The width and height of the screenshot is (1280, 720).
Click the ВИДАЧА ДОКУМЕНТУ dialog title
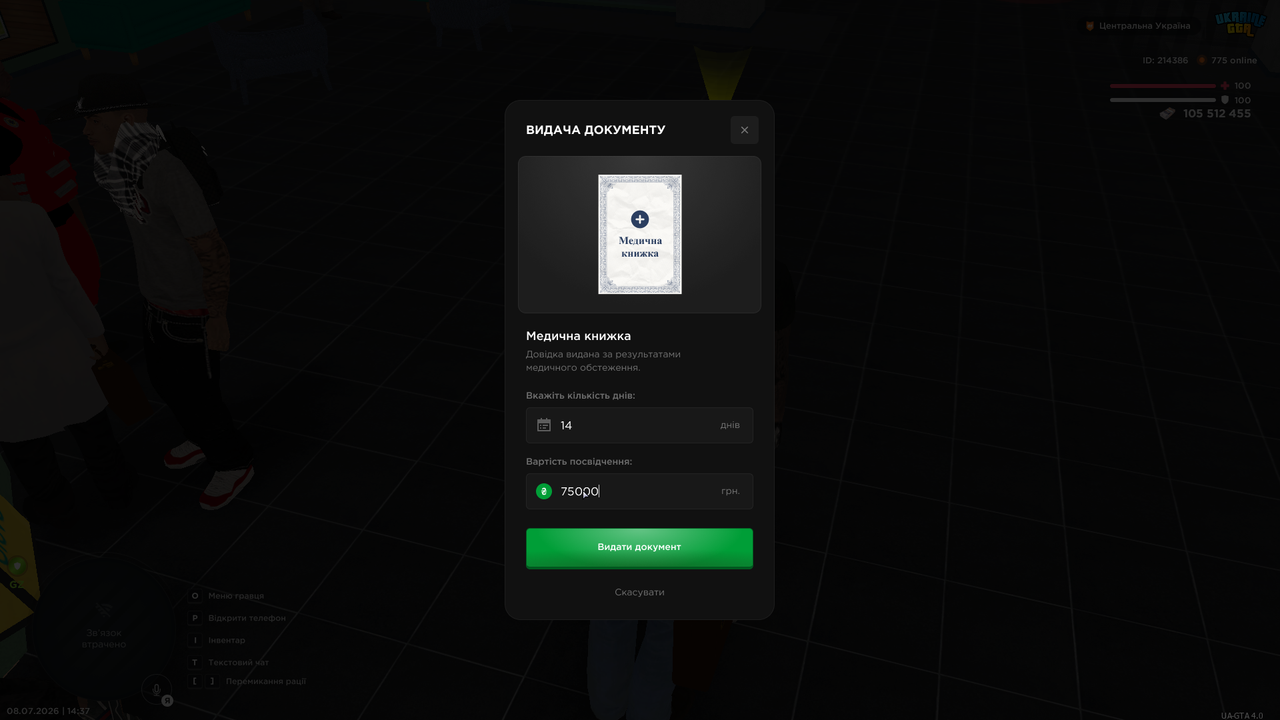[x=595, y=130]
